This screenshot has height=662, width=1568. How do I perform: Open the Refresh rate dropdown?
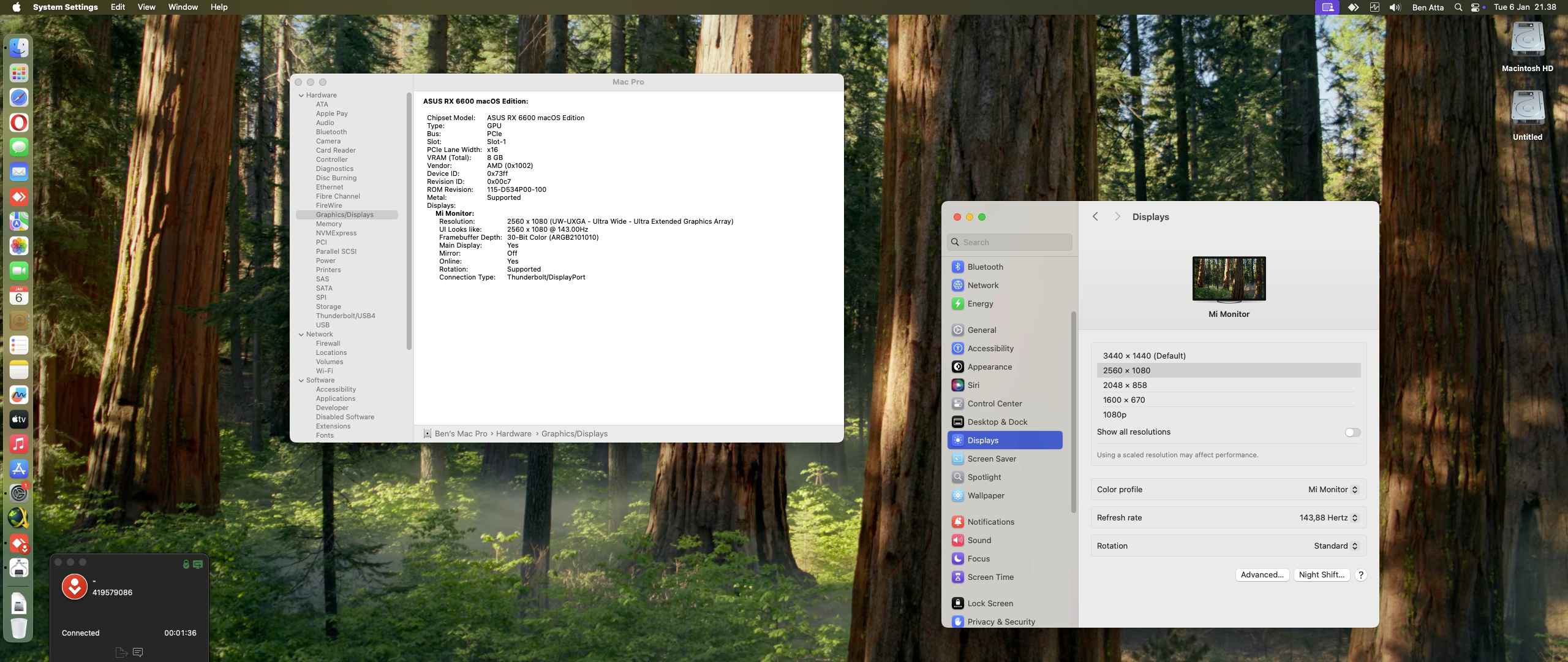pos(1329,517)
